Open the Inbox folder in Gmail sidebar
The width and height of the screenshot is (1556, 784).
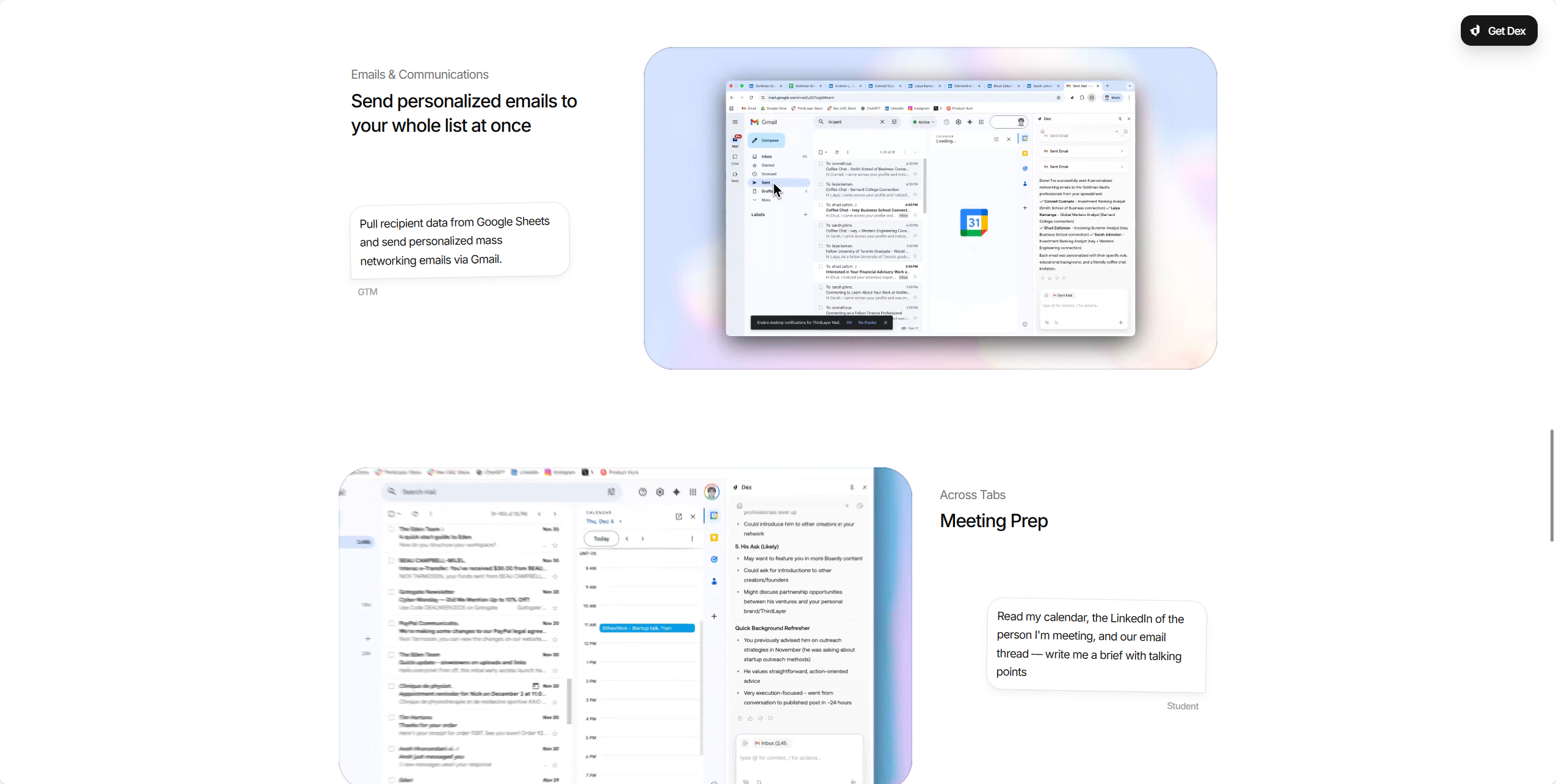click(779, 157)
